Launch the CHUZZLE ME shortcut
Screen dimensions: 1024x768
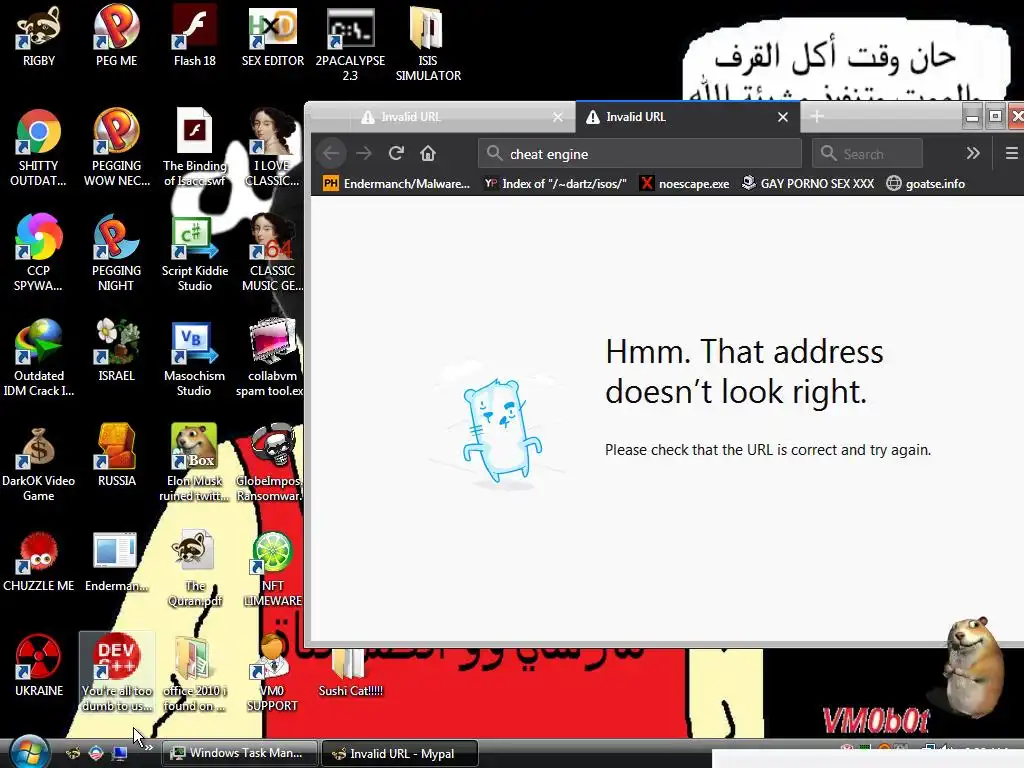pyautogui.click(x=39, y=562)
